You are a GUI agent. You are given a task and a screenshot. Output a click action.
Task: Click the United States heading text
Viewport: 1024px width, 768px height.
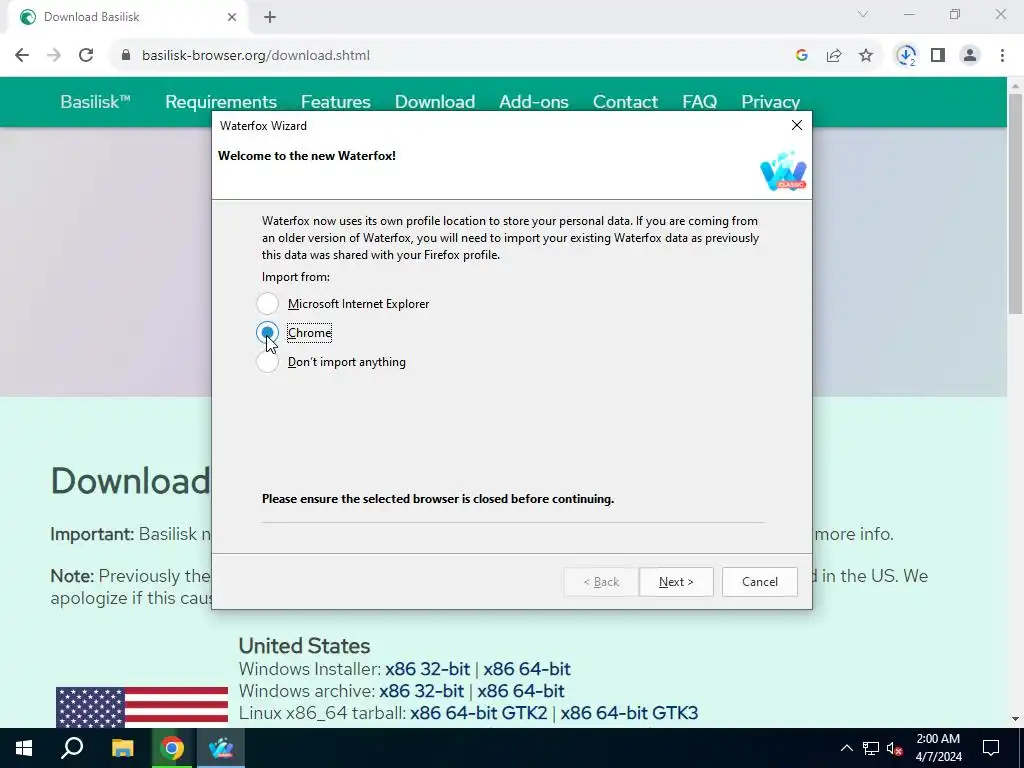[304, 646]
